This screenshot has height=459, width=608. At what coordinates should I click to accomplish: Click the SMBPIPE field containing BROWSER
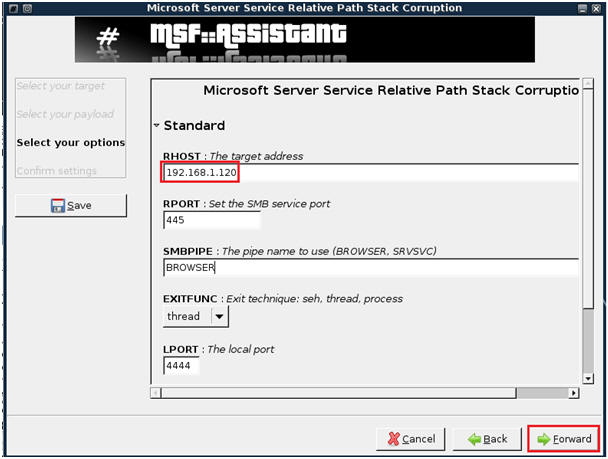(x=371, y=267)
